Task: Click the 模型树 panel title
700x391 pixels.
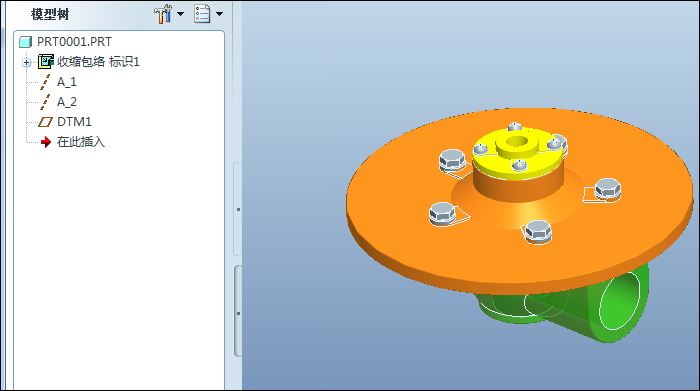Action: coord(50,14)
